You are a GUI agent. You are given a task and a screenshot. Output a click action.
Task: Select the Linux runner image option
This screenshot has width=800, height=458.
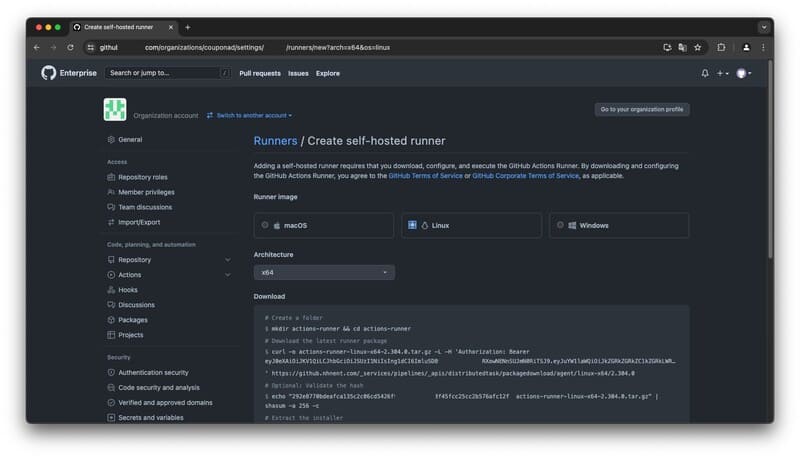pyautogui.click(x=471, y=225)
